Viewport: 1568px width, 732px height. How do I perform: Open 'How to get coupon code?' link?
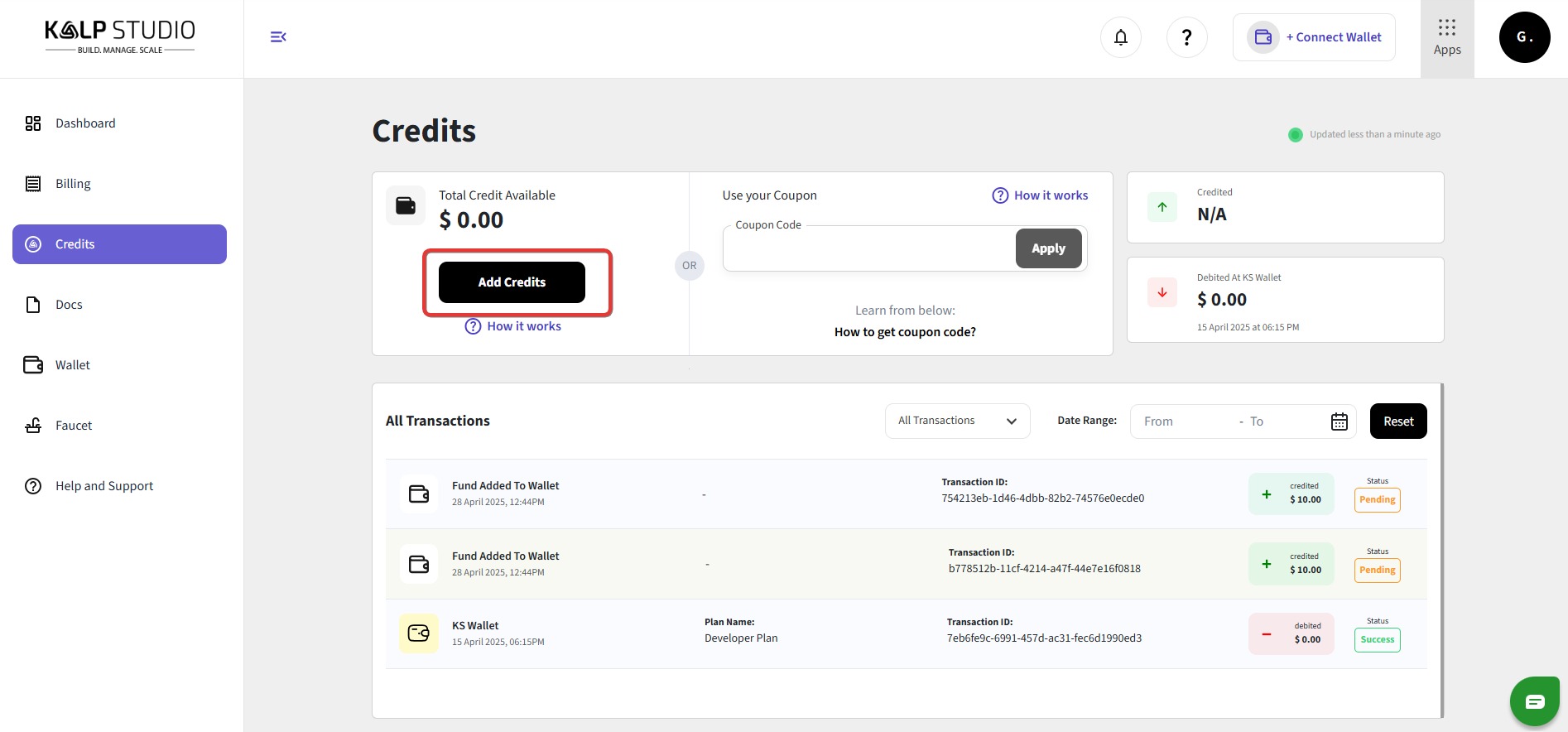(905, 332)
